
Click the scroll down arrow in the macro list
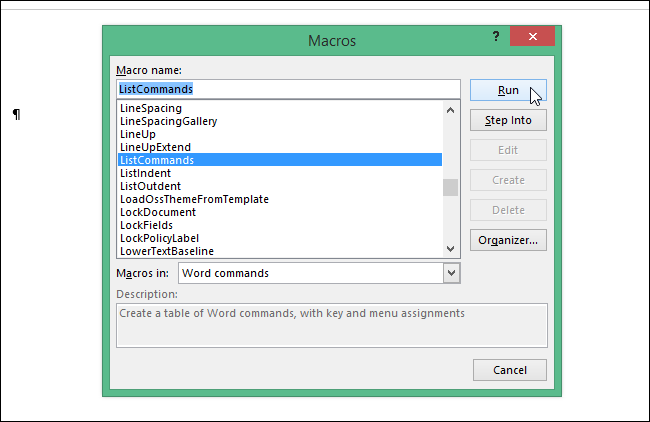(x=451, y=249)
